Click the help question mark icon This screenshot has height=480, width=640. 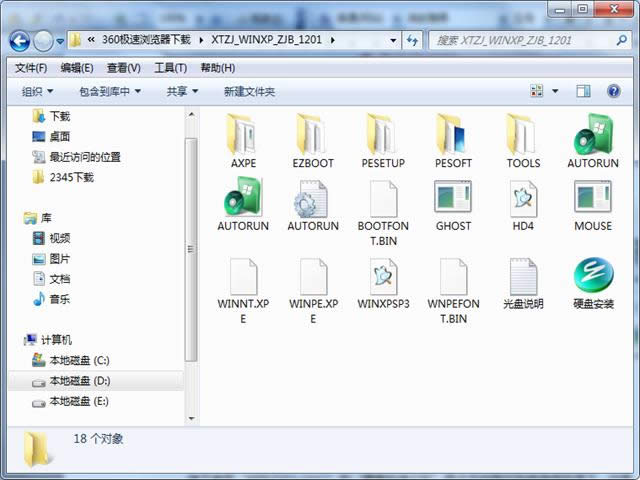pos(612,91)
